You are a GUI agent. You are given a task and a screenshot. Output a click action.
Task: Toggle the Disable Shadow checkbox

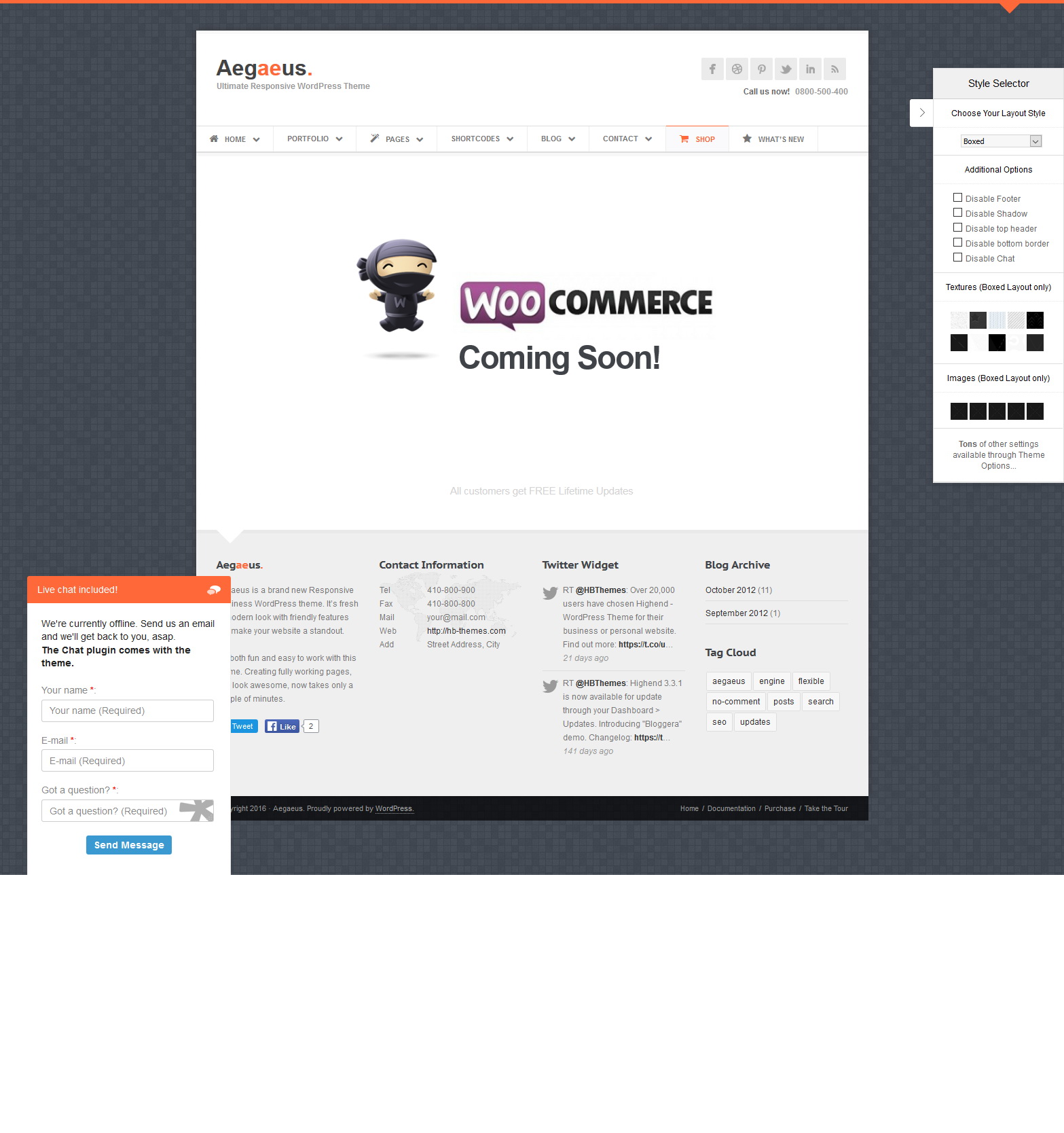pos(957,213)
